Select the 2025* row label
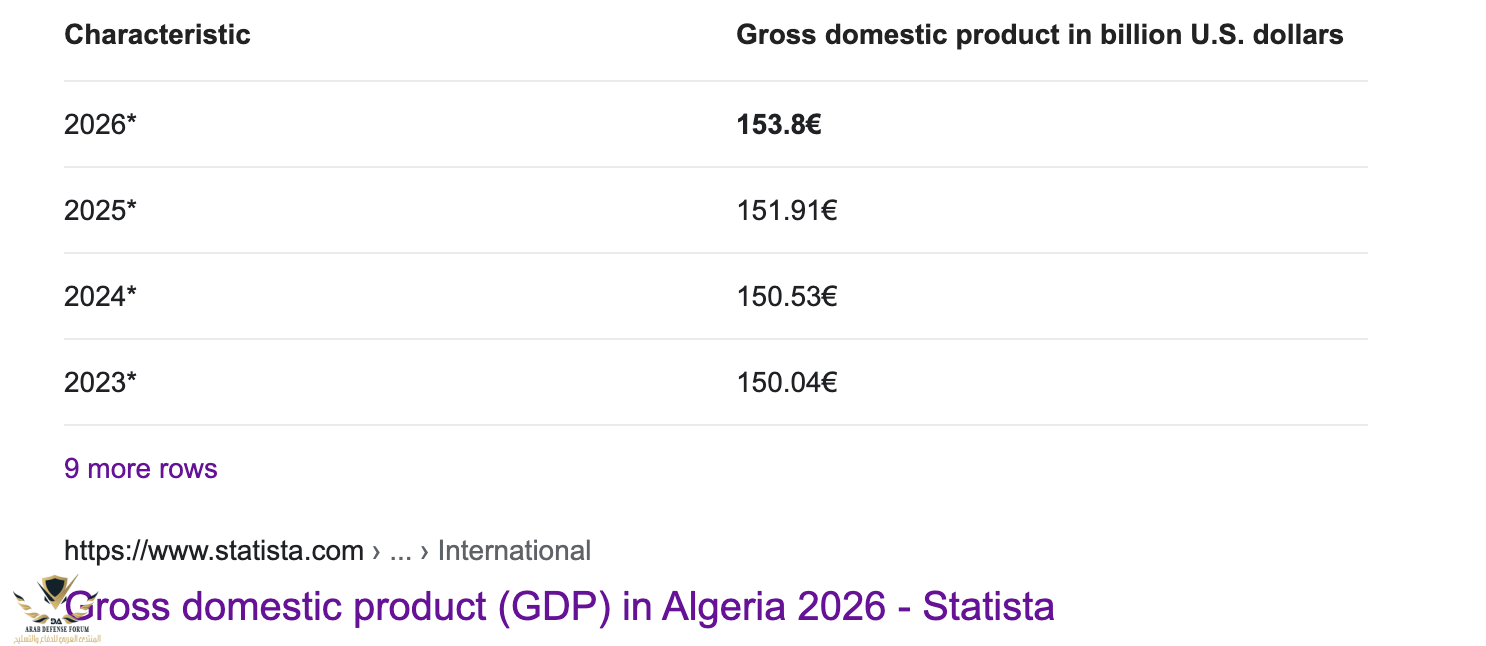This screenshot has height=646, width=1486. coord(100,211)
